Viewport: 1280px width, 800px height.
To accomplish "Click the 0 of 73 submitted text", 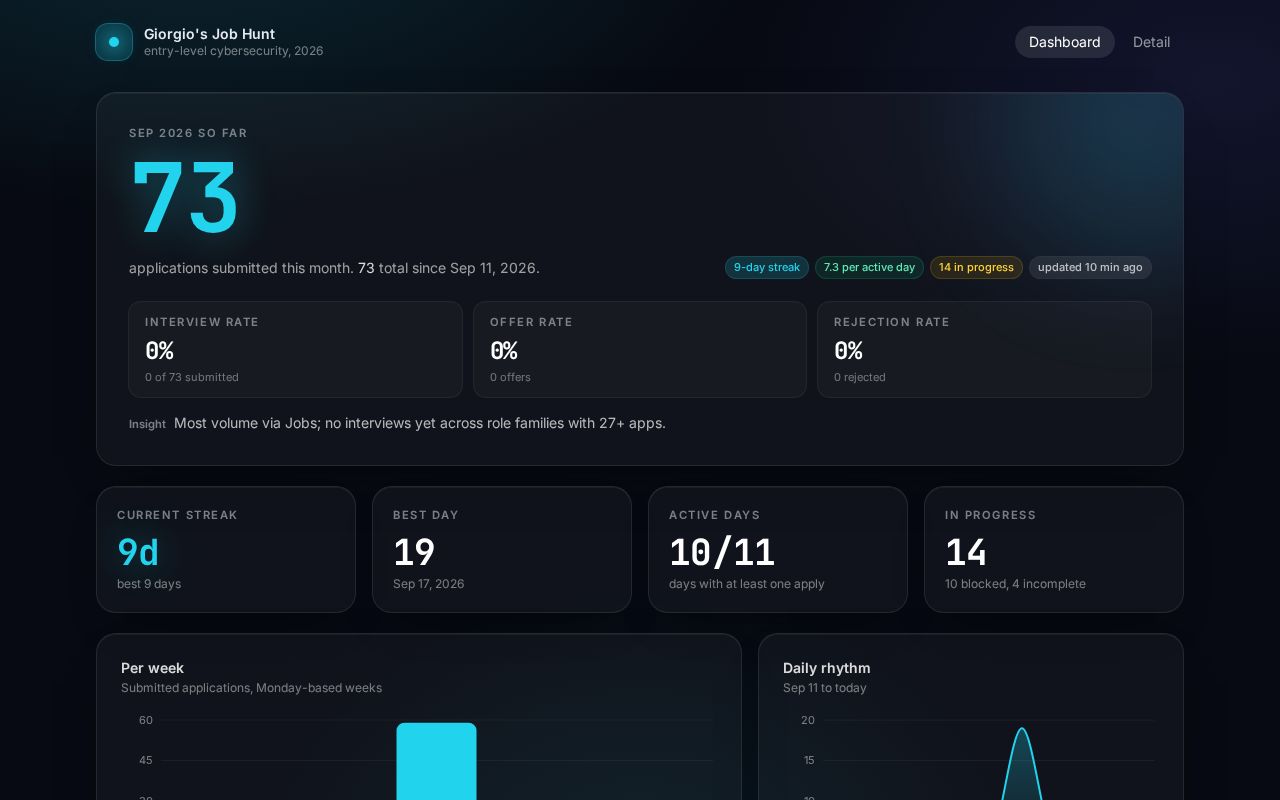I will click(192, 377).
